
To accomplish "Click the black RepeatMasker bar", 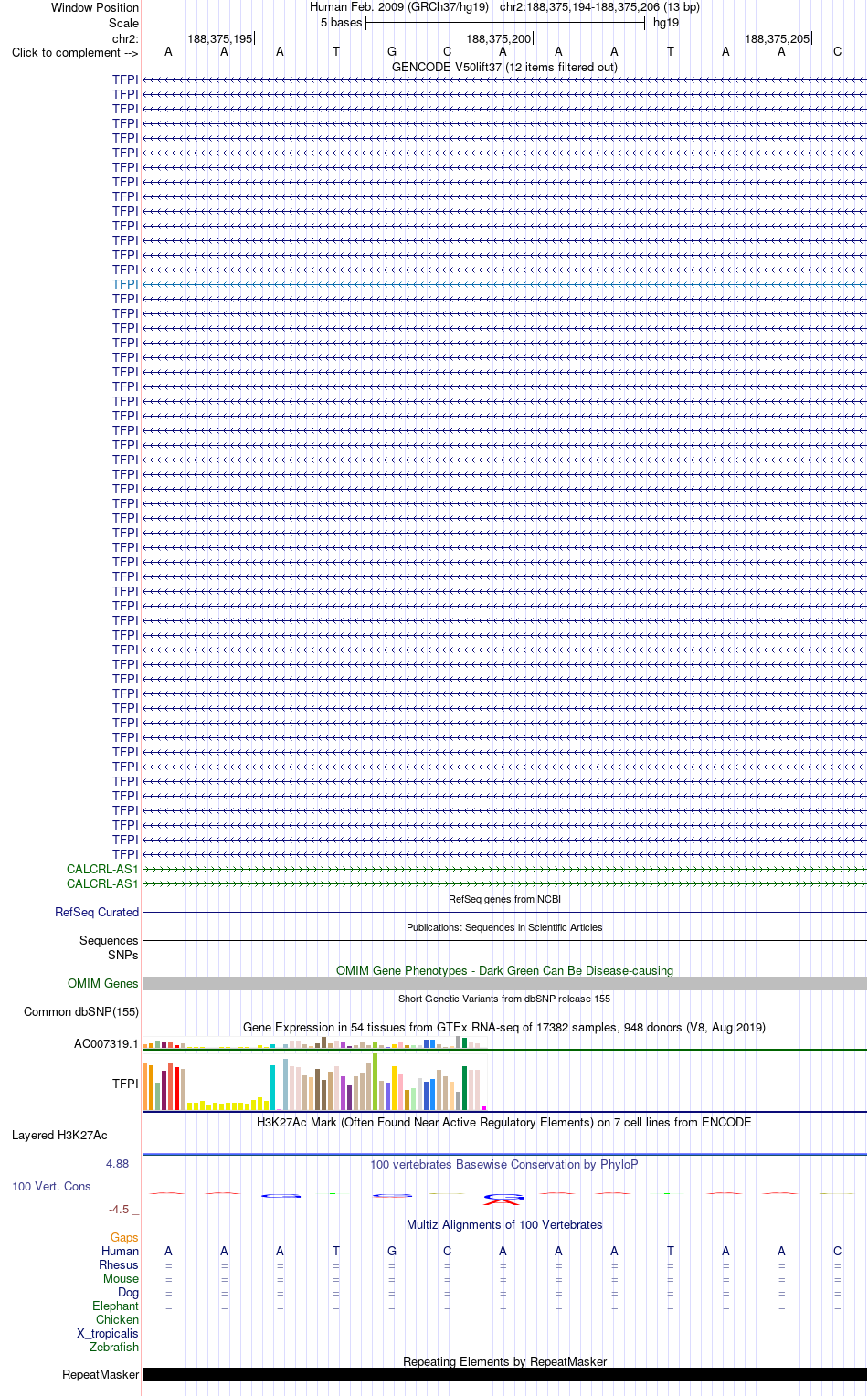I will [x=504, y=1374].
